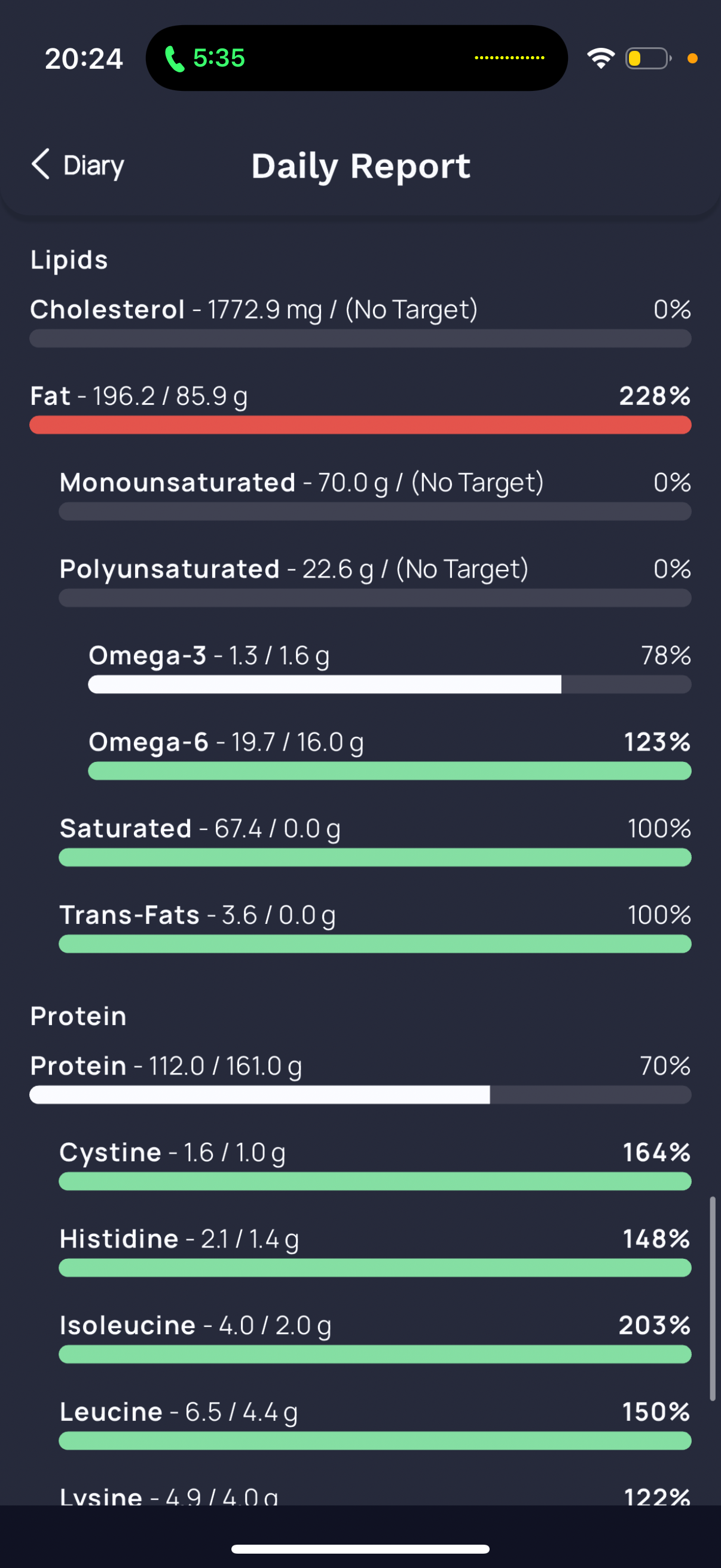The image size is (721, 1568).
Task: Tap the vertical scrollbar indicator
Action: [x=713, y=1299]
